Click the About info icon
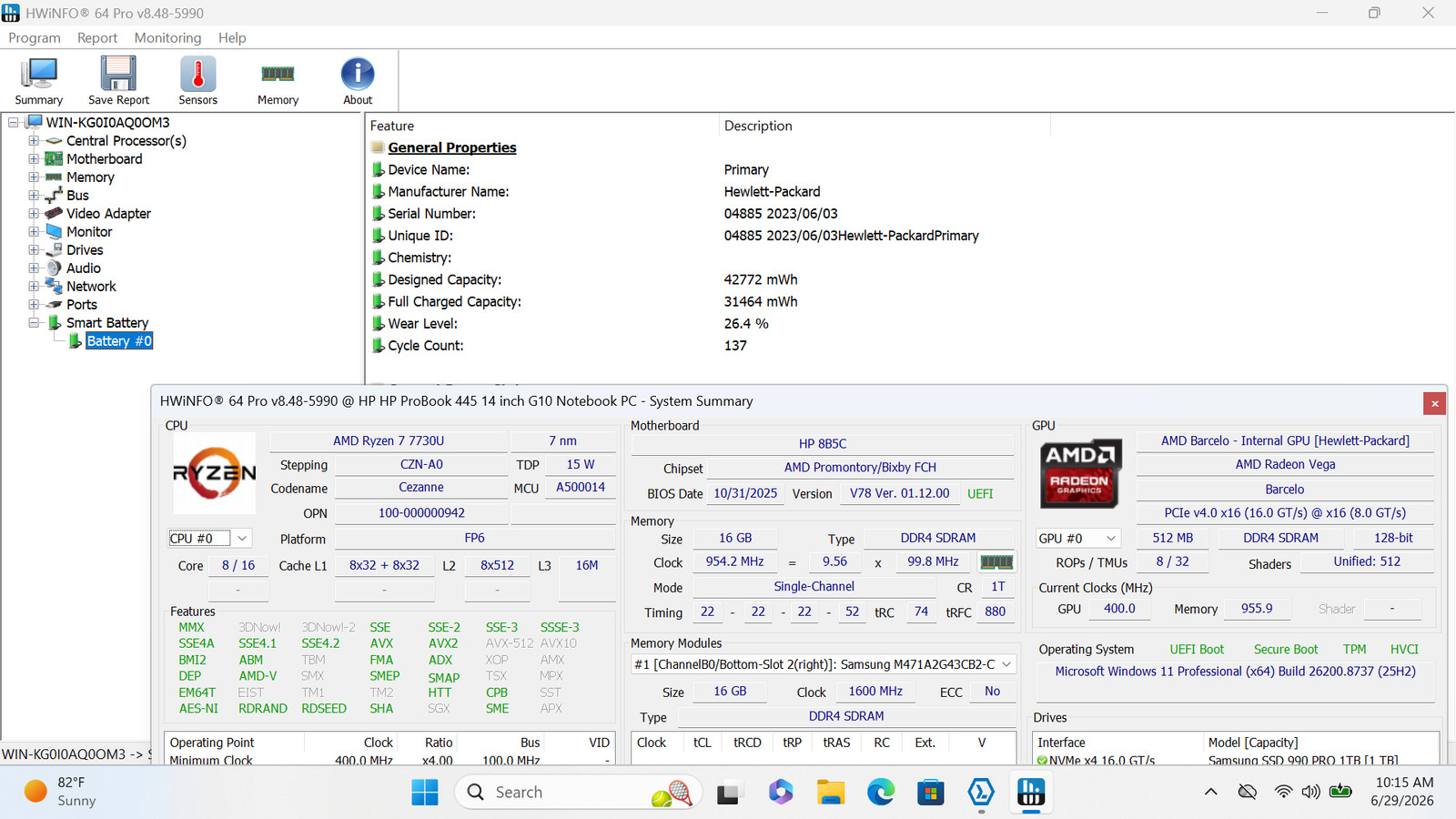The width and height of the screenshot is (1456, 819). tap(358, 81)
